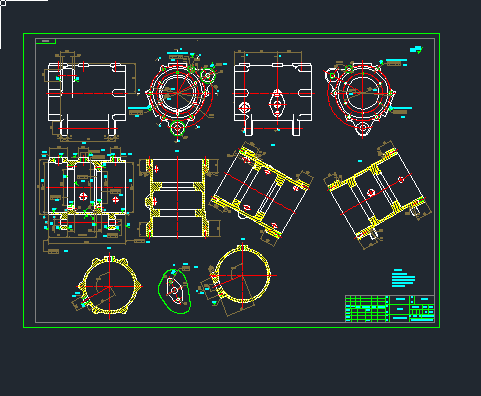Pick the small green circle at top-right of second view
The height and width of the screenshot is (396, 481).
click(208, 76)
